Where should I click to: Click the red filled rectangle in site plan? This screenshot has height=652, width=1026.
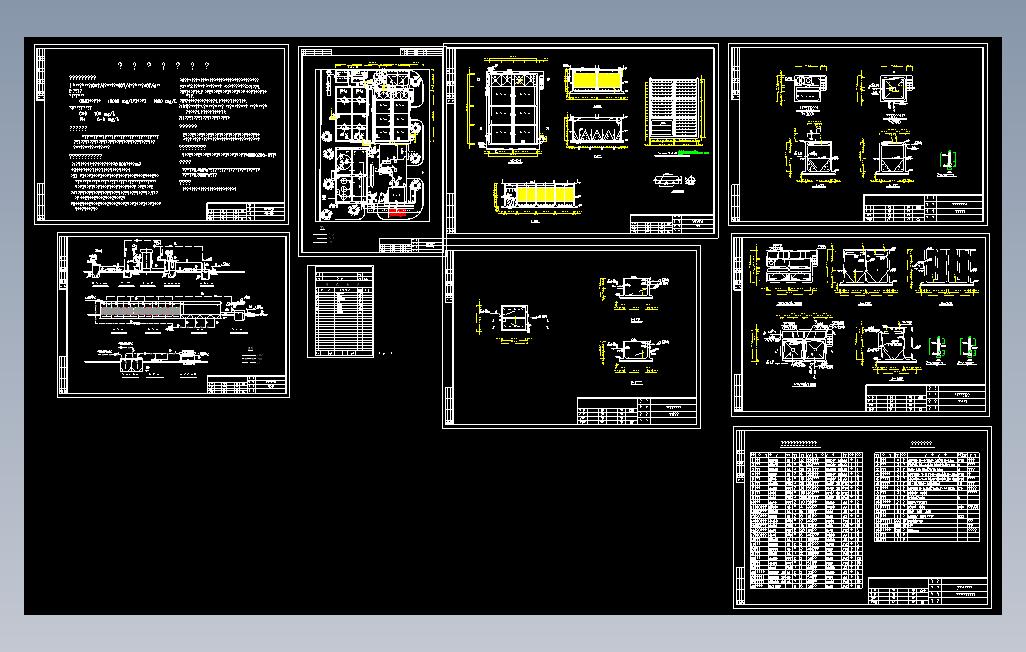click(397, 212)
